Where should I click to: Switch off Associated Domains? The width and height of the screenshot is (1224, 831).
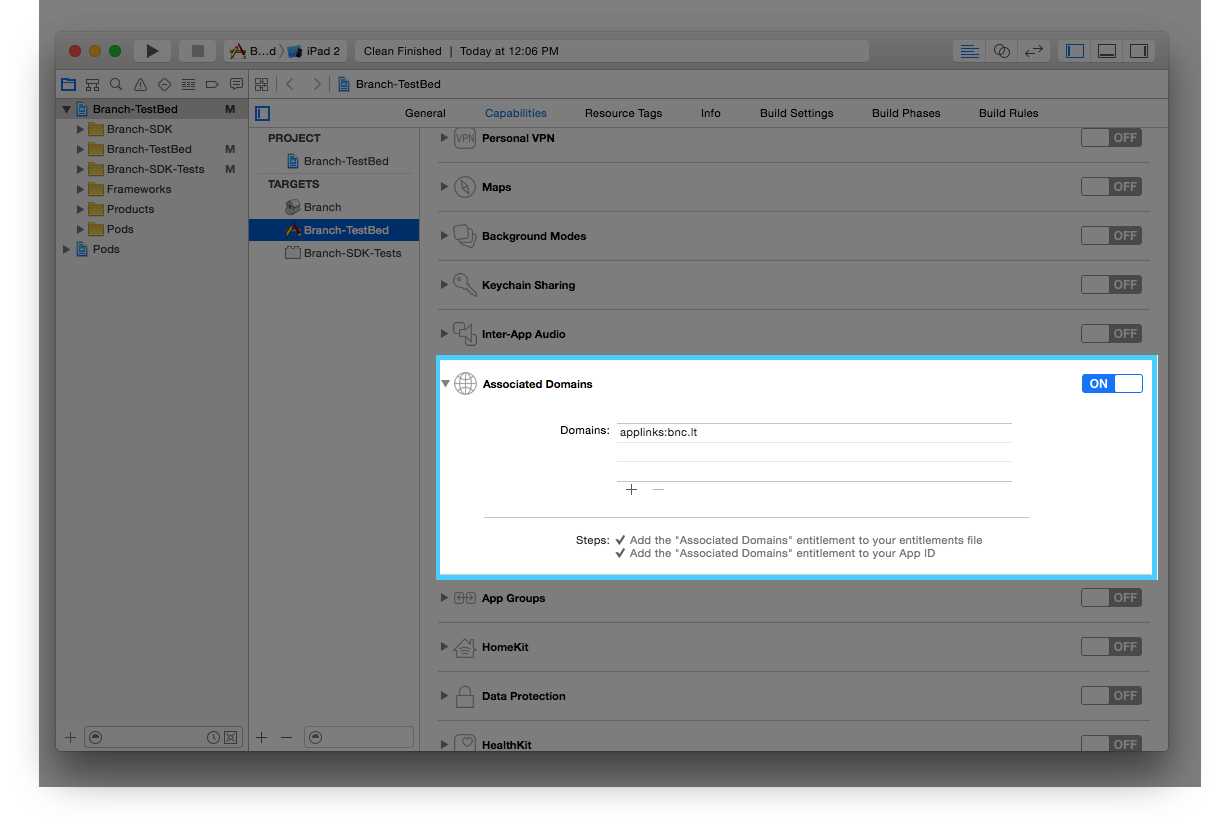1112,384
